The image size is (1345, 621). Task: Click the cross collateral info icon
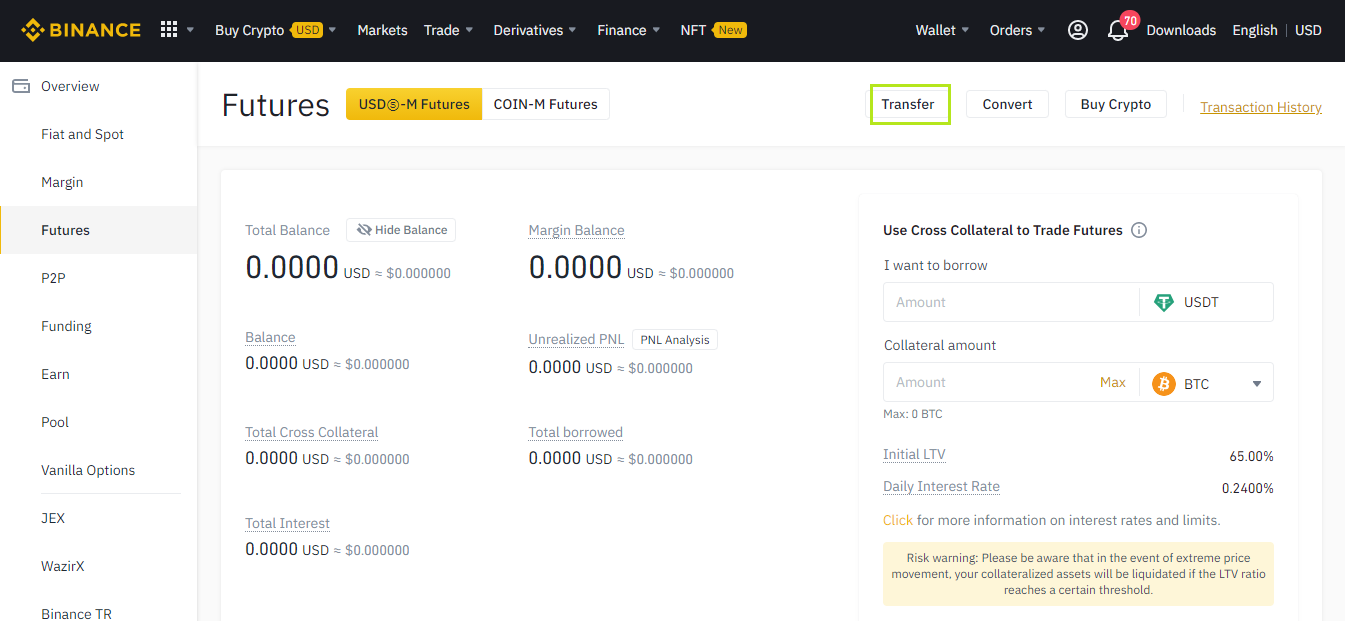[x=1138, y=230]
